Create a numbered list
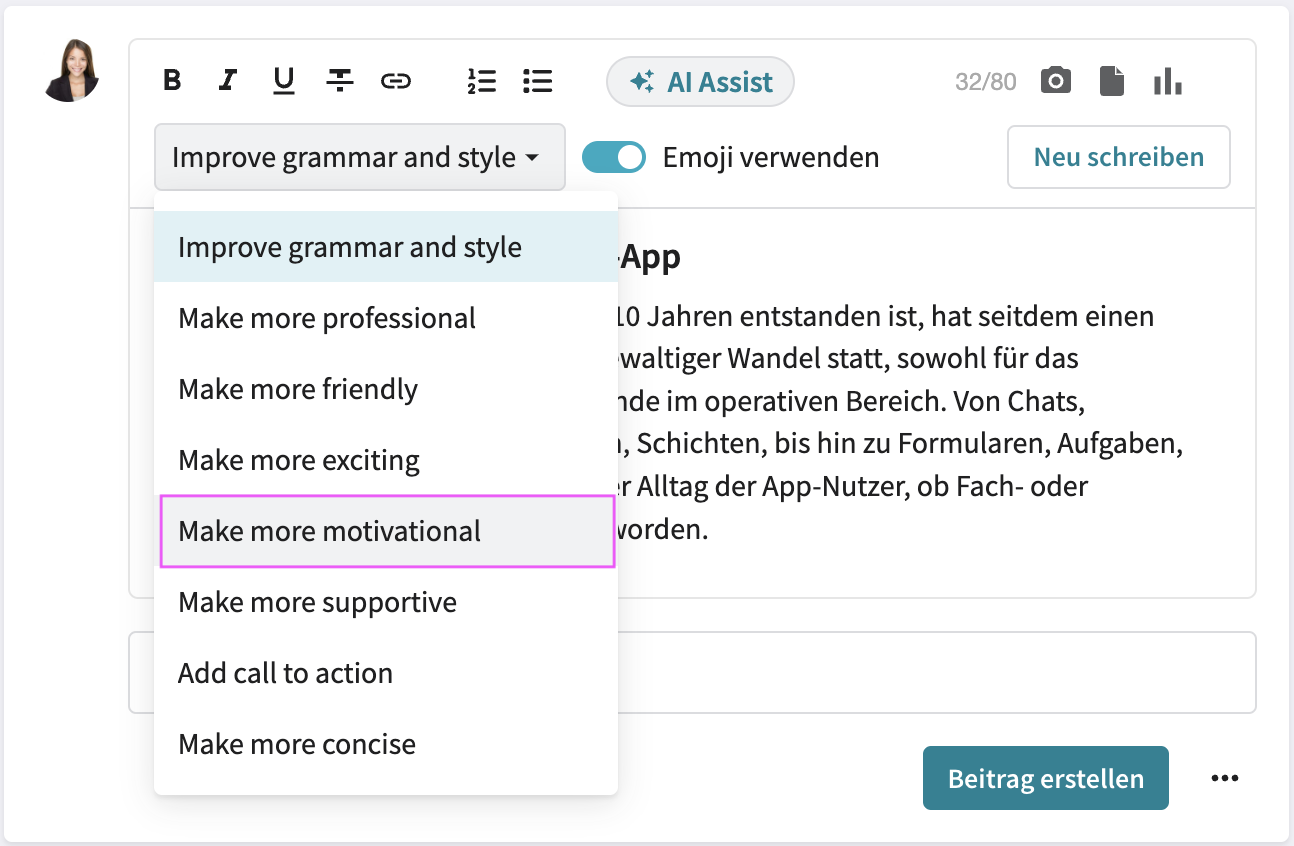The width and height of the screenshot is (1294, 846). [x=482, y=81]
